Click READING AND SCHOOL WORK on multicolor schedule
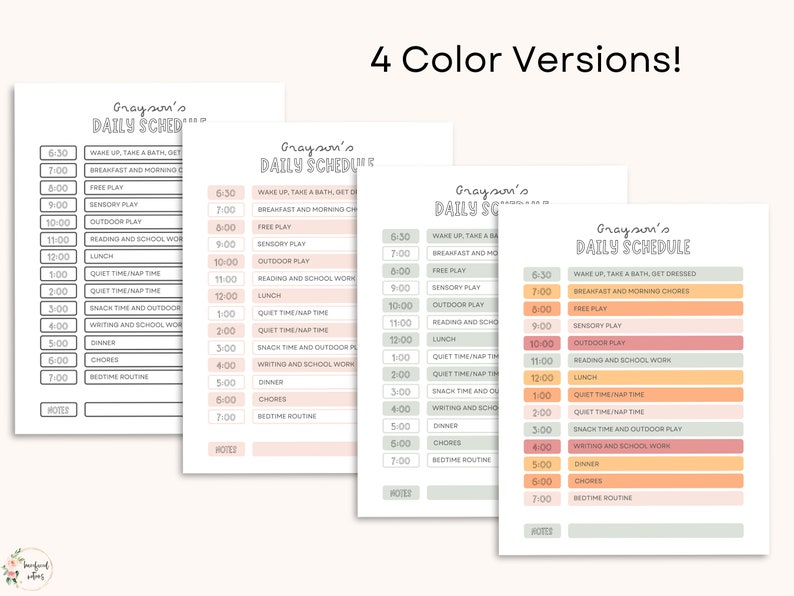The image size is (794, 596). [x=655, y=360]
